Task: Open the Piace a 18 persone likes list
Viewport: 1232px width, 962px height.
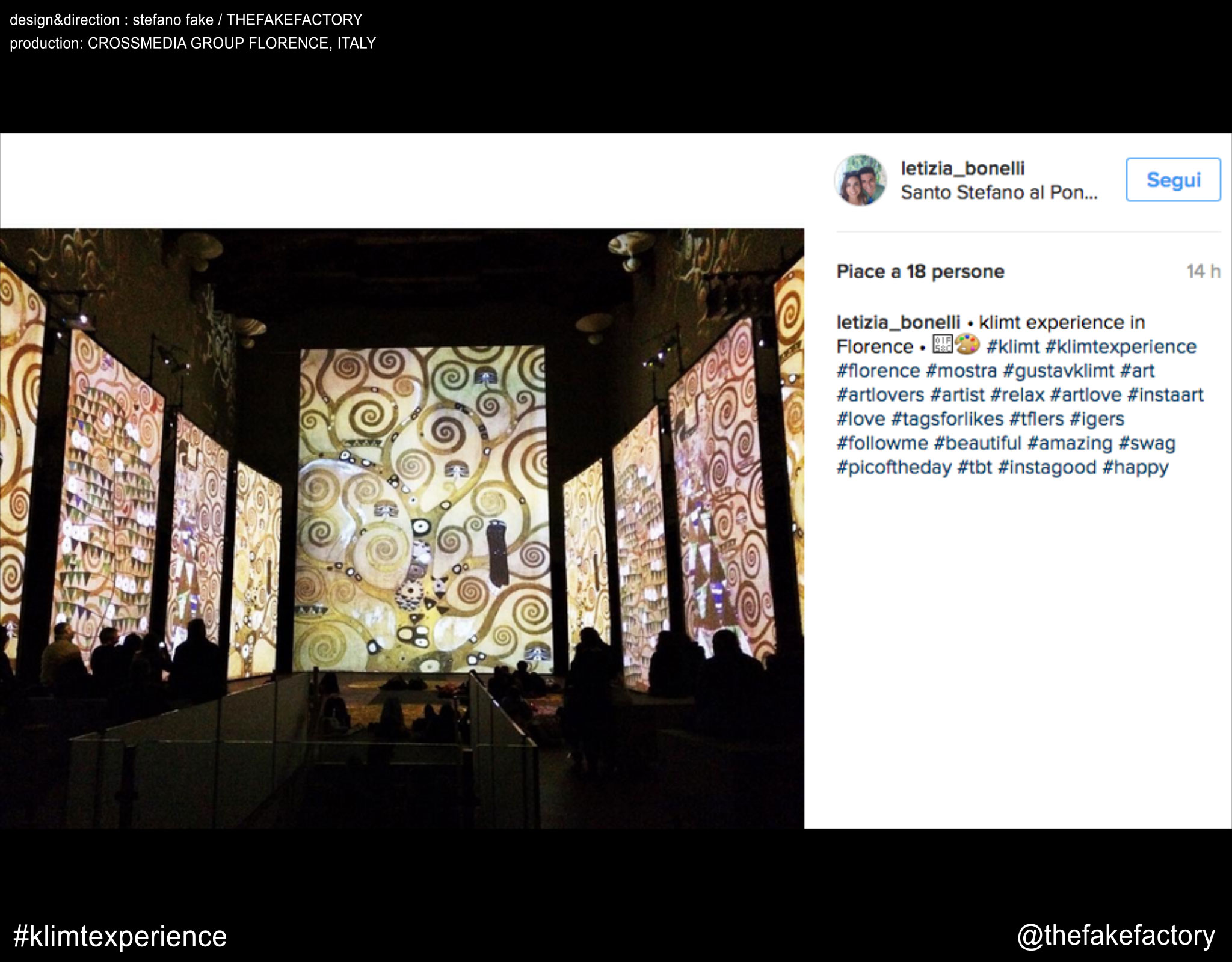Action: tap(920, 272)
